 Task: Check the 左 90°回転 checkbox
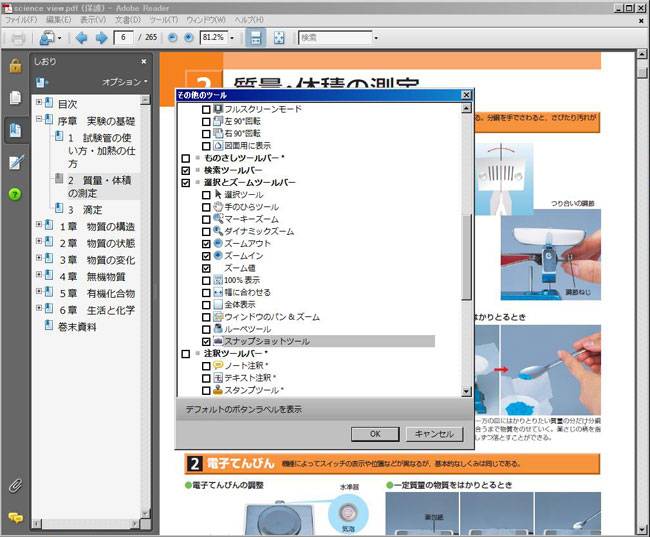click(206, 122)
